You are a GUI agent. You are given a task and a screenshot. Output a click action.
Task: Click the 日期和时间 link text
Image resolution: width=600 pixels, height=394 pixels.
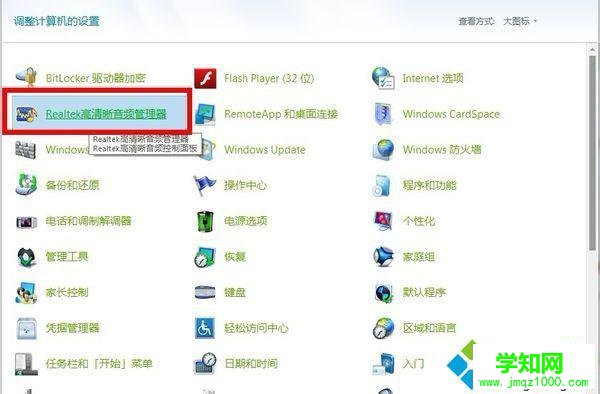click(x=251, y=363)
